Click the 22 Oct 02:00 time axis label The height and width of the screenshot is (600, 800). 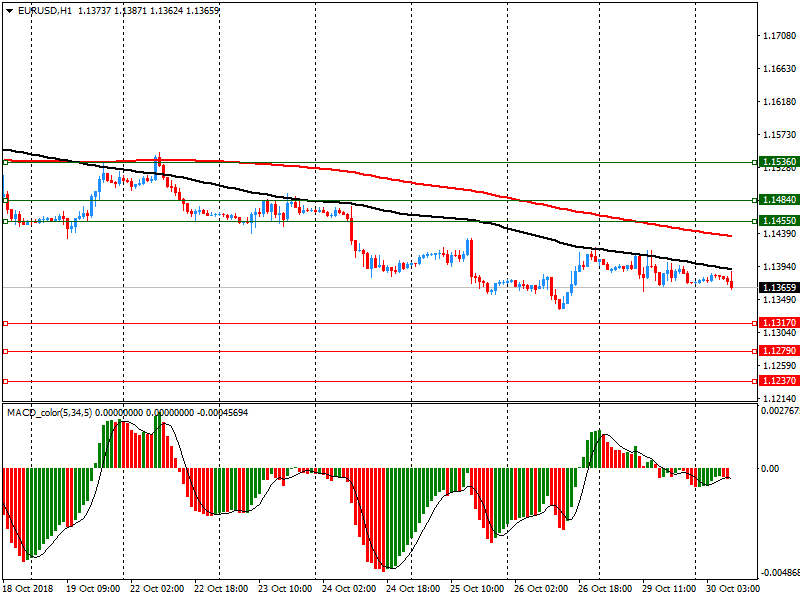pos(154,590)
